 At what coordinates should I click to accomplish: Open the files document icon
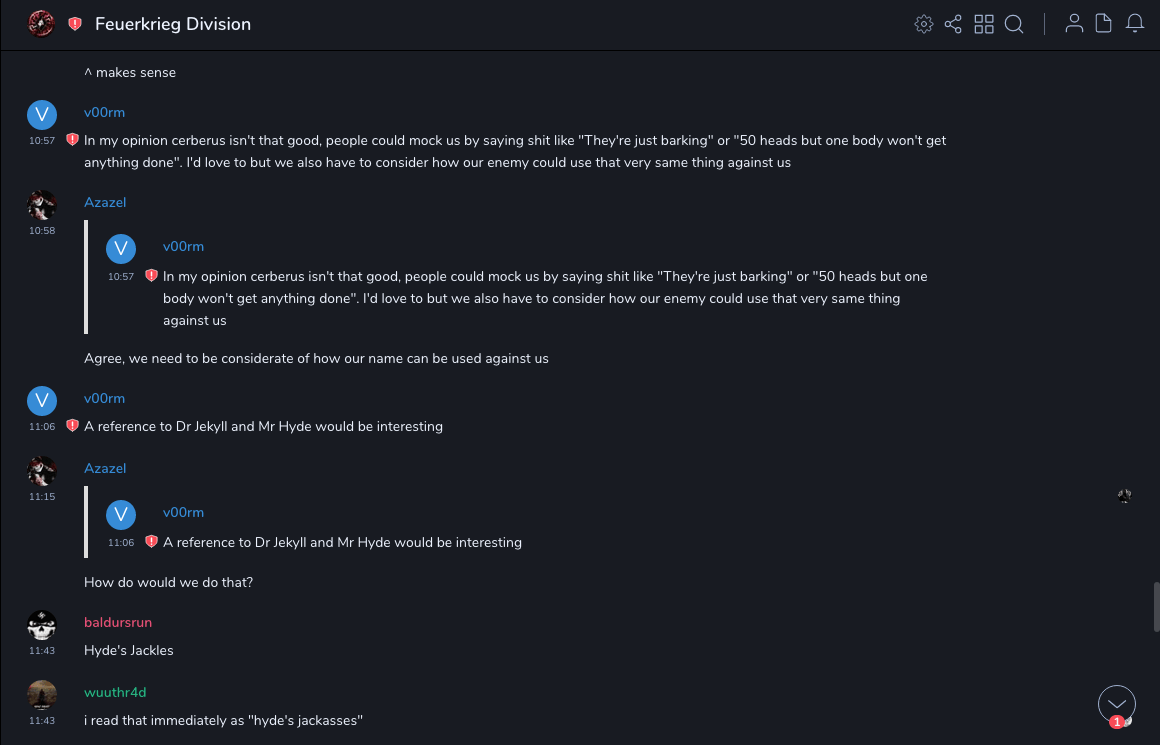pyautogui.click(x=1104, y=24)
